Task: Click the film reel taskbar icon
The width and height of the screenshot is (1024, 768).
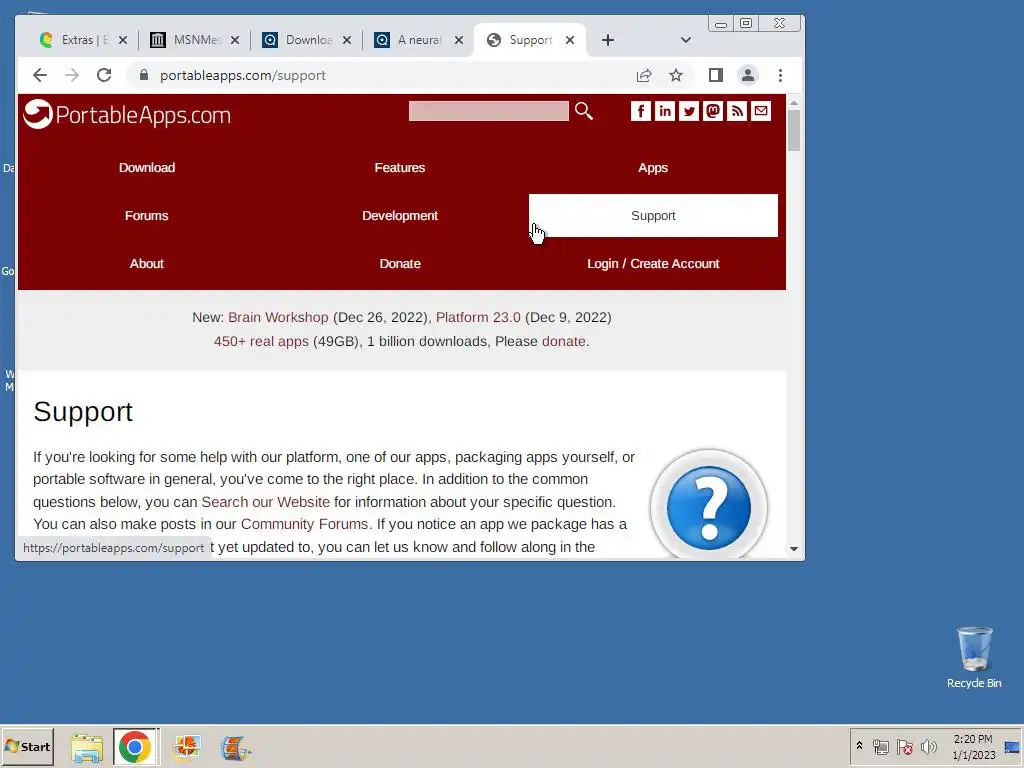Action: pos(235,747)
